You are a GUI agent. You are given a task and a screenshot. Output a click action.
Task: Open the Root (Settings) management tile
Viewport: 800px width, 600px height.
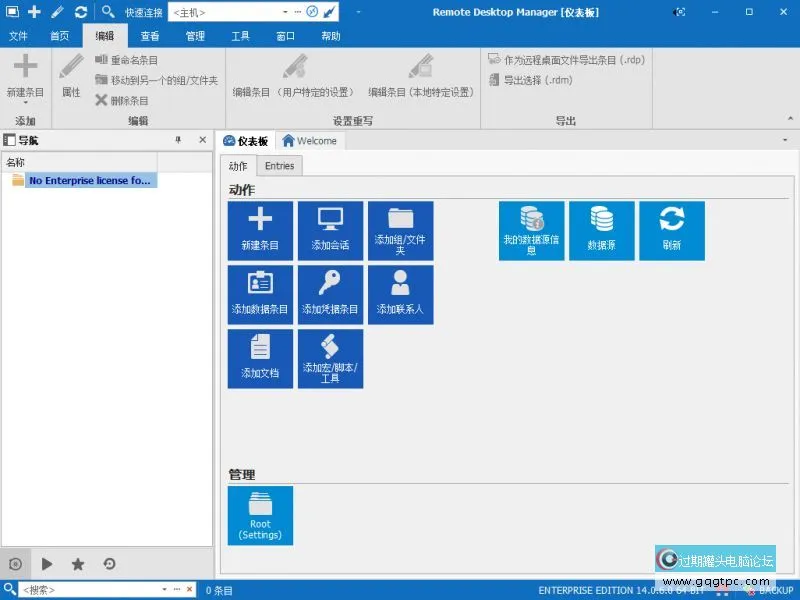[260, 515]
